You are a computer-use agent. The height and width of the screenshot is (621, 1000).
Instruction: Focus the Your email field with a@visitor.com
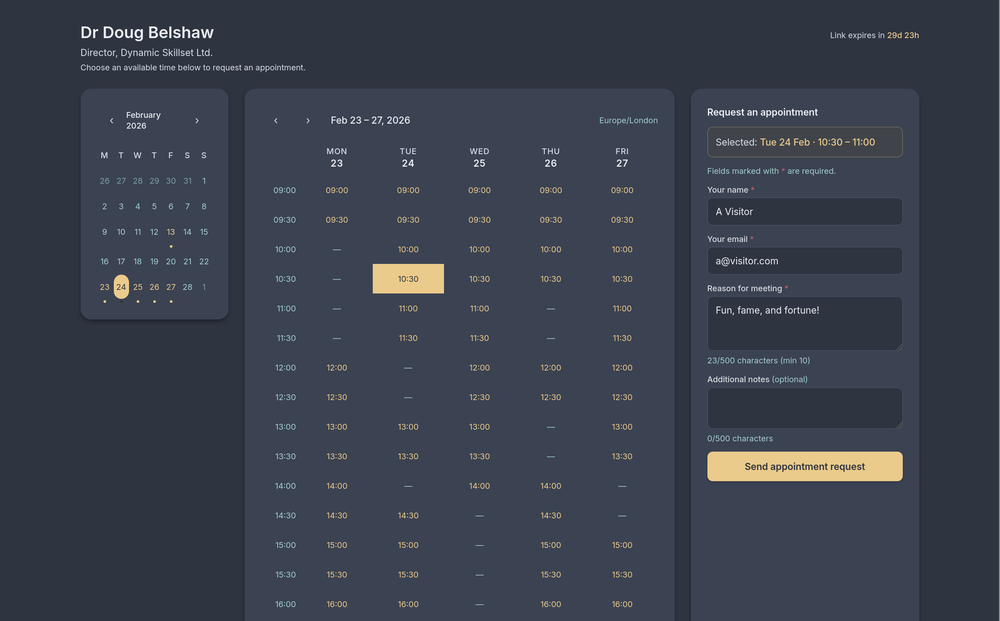click(804, 260)
